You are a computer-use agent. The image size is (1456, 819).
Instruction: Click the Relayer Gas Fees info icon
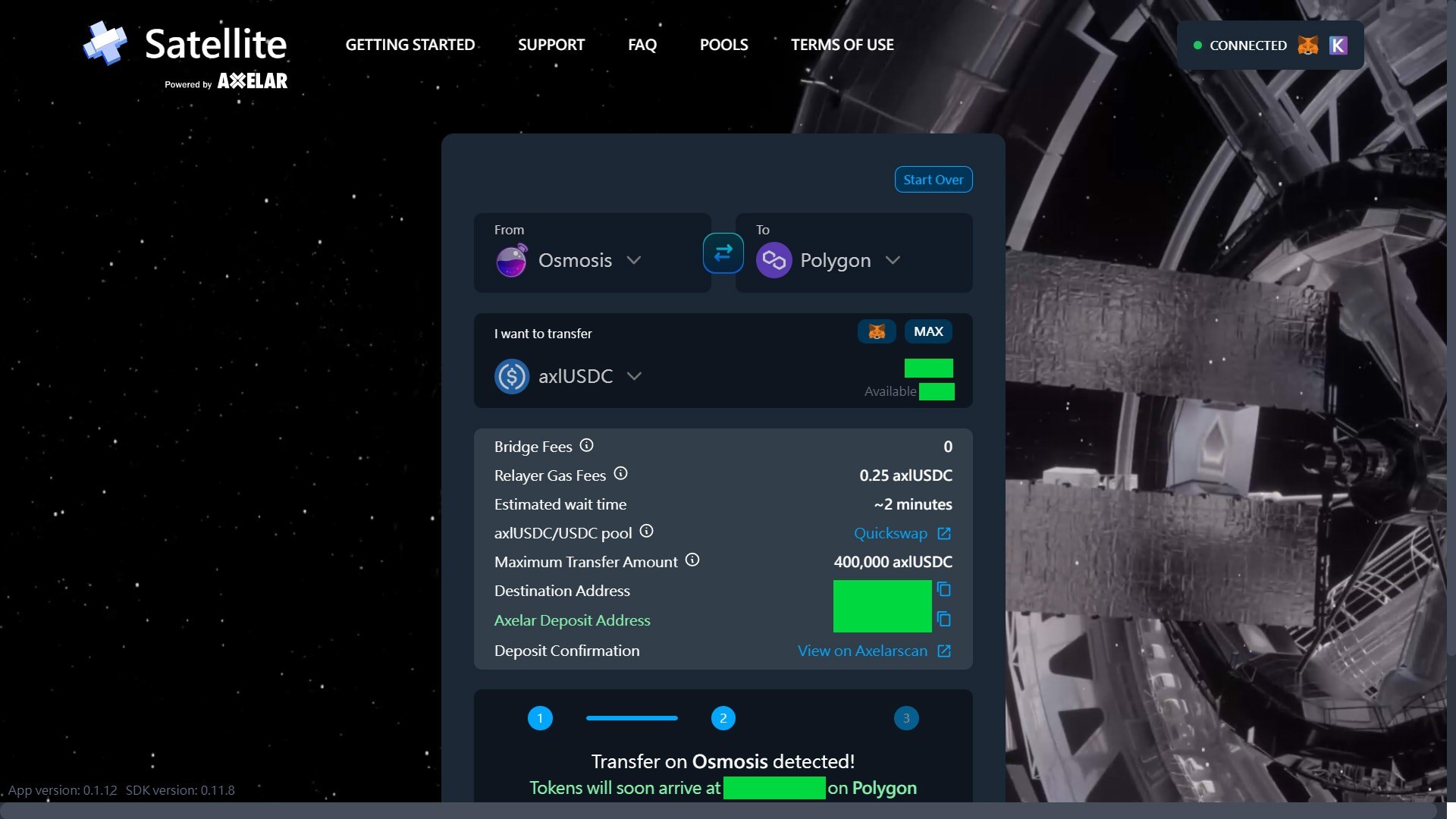[x=620, y=474]
